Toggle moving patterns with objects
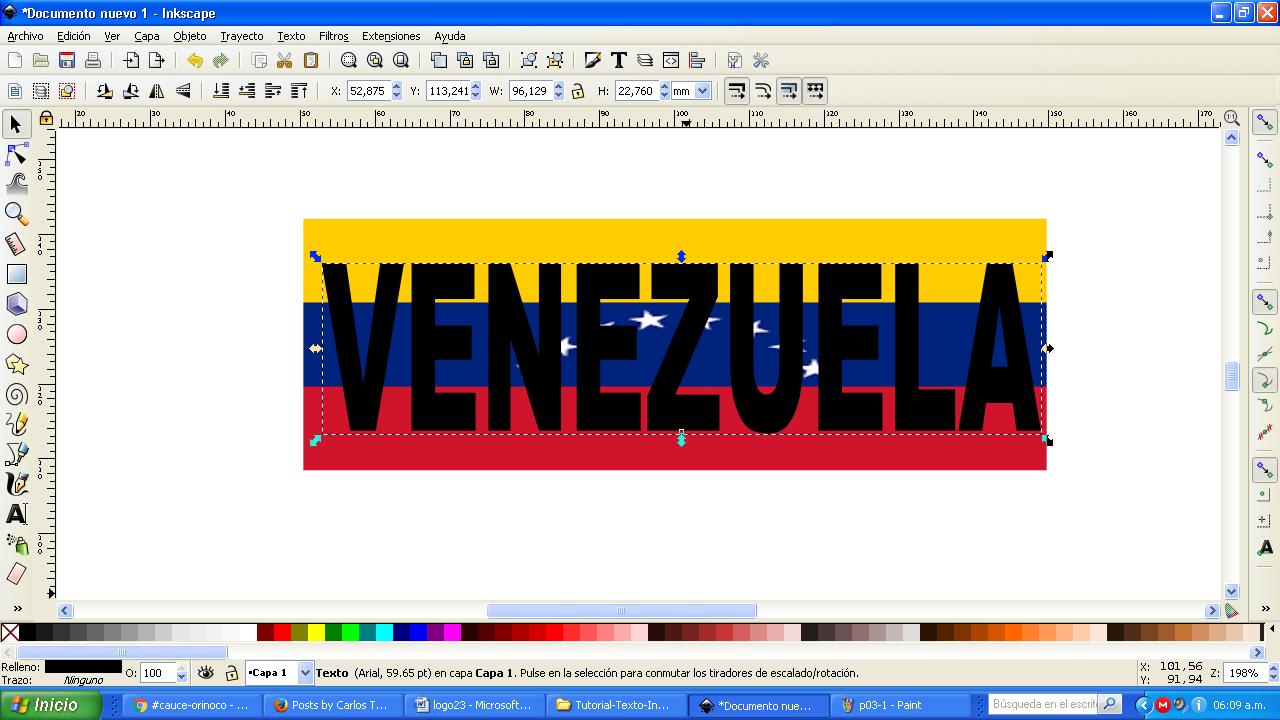 click(815, 91)
